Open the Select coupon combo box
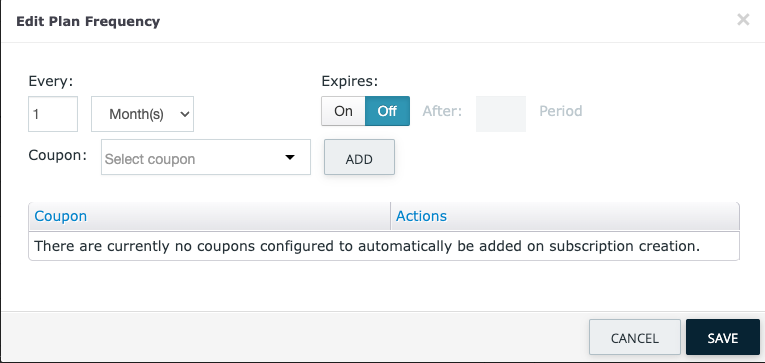Image resolution: width=765 pixels, height=363 pixels. click(x=206, y=157)
